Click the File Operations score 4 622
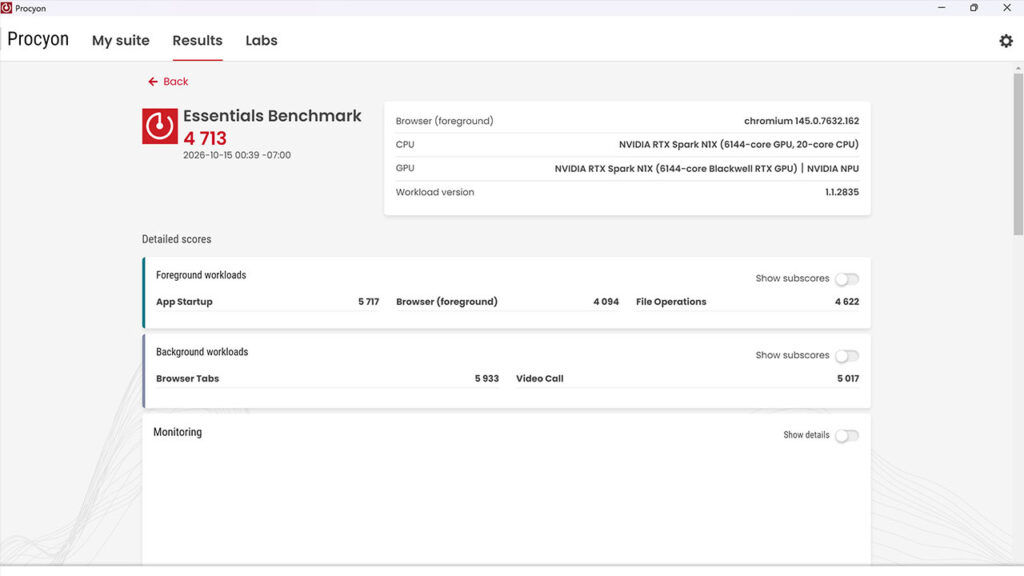This screenshot has width=1024, height=576. point(847,302)
